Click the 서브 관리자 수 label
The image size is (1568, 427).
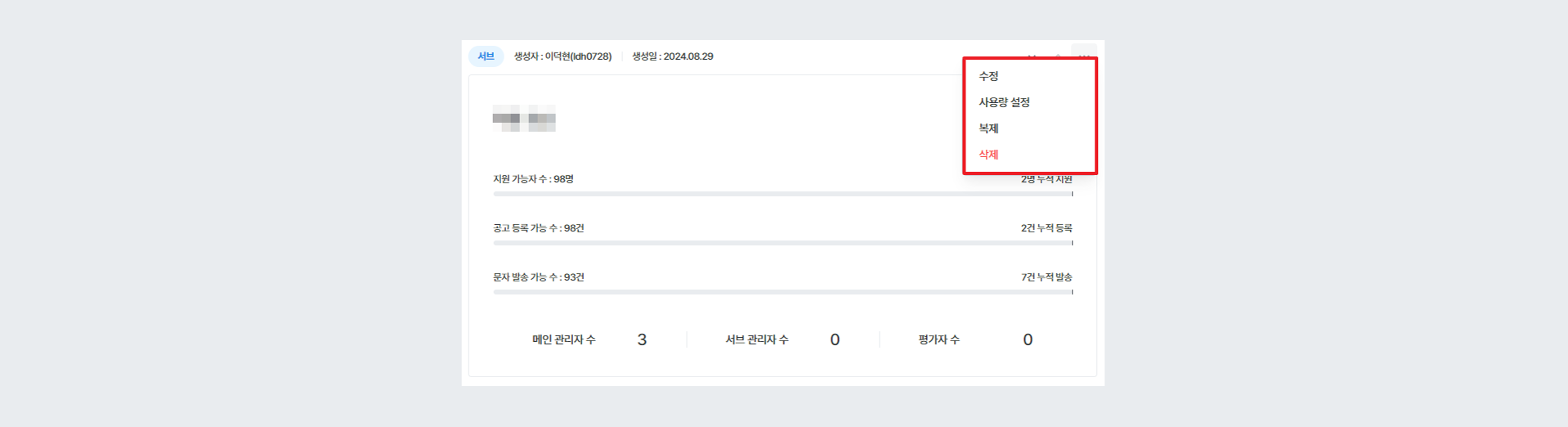757,339
